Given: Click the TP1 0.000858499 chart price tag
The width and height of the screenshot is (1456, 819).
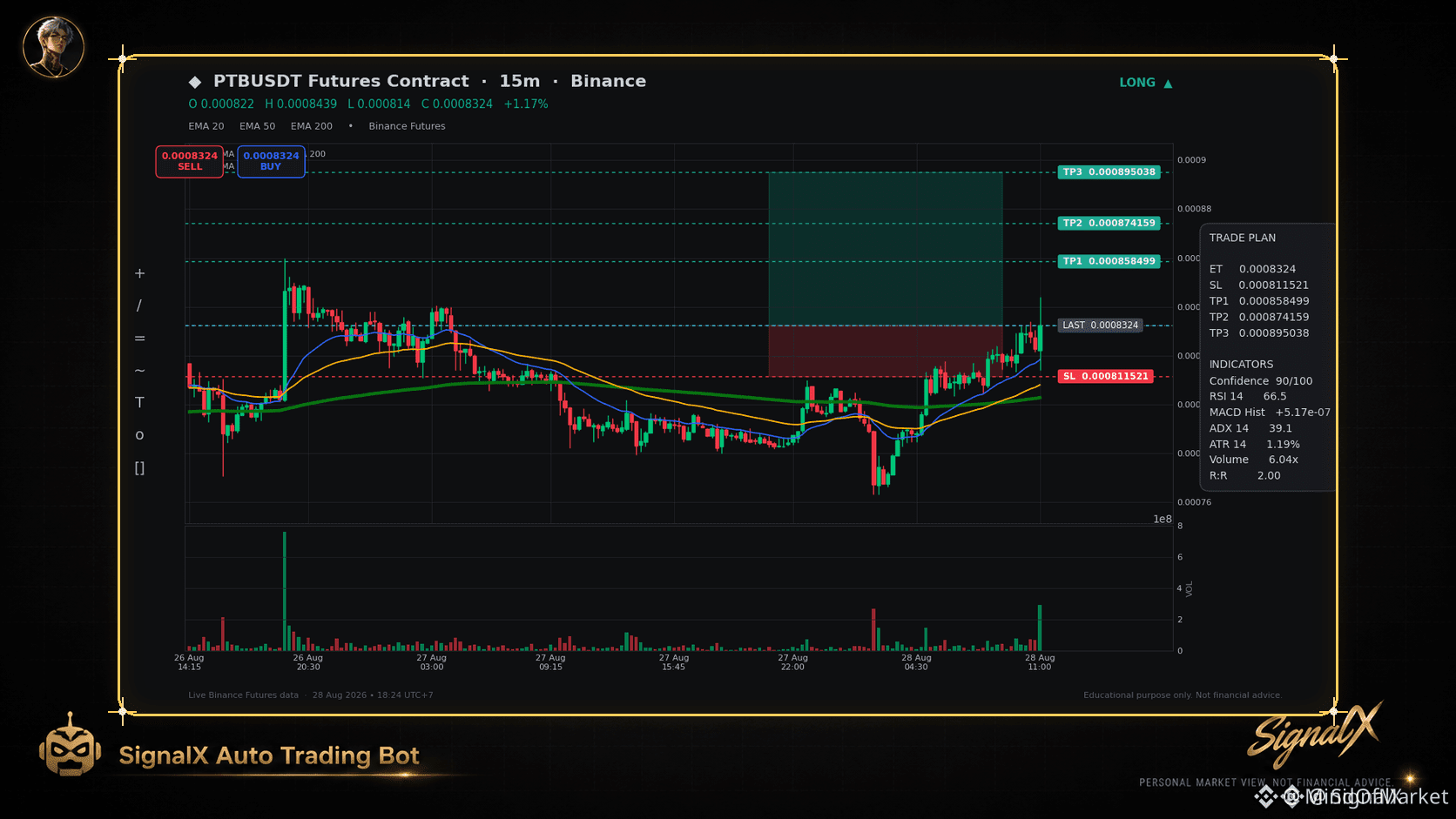Looking at the screenshot, I should click(1109, 261).
